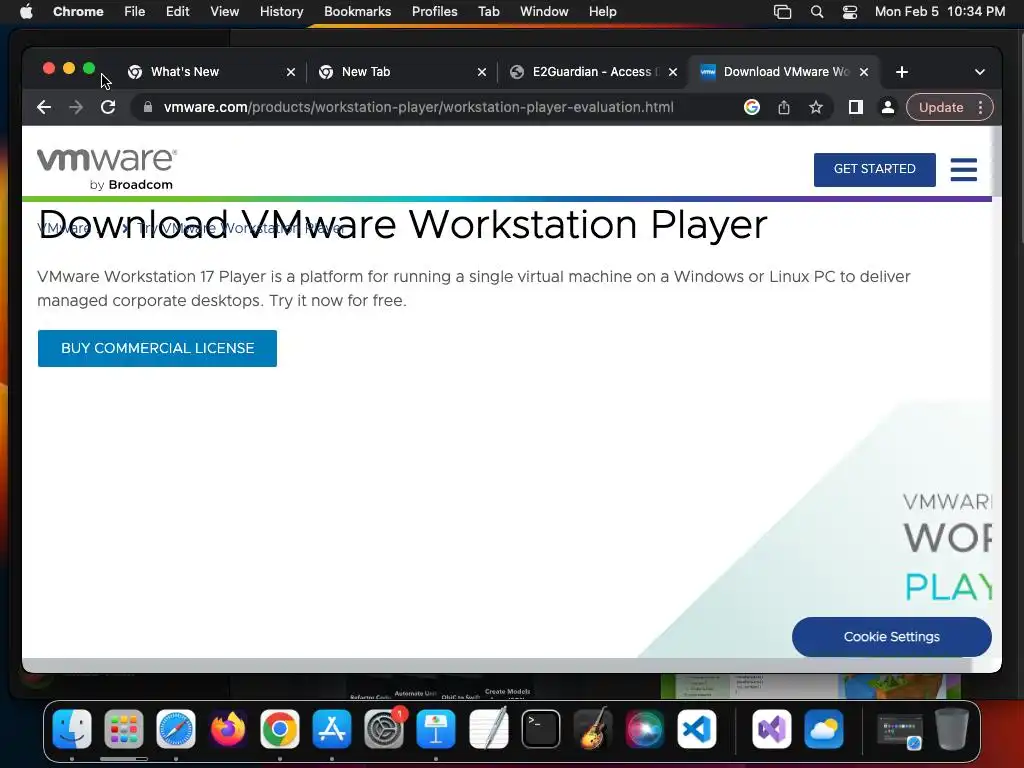Image resolution: width=1024 pixels, height=768 pixels.
Task: Open the Edit menu
Action: coord(177,12)
